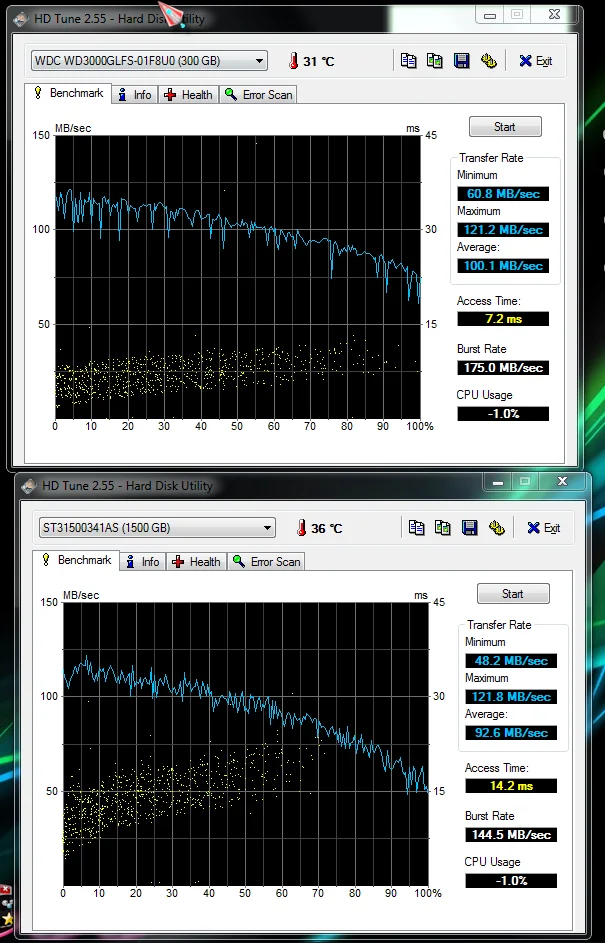
Task: Click save floppy icon in WDC window
Action: [461, 61]
